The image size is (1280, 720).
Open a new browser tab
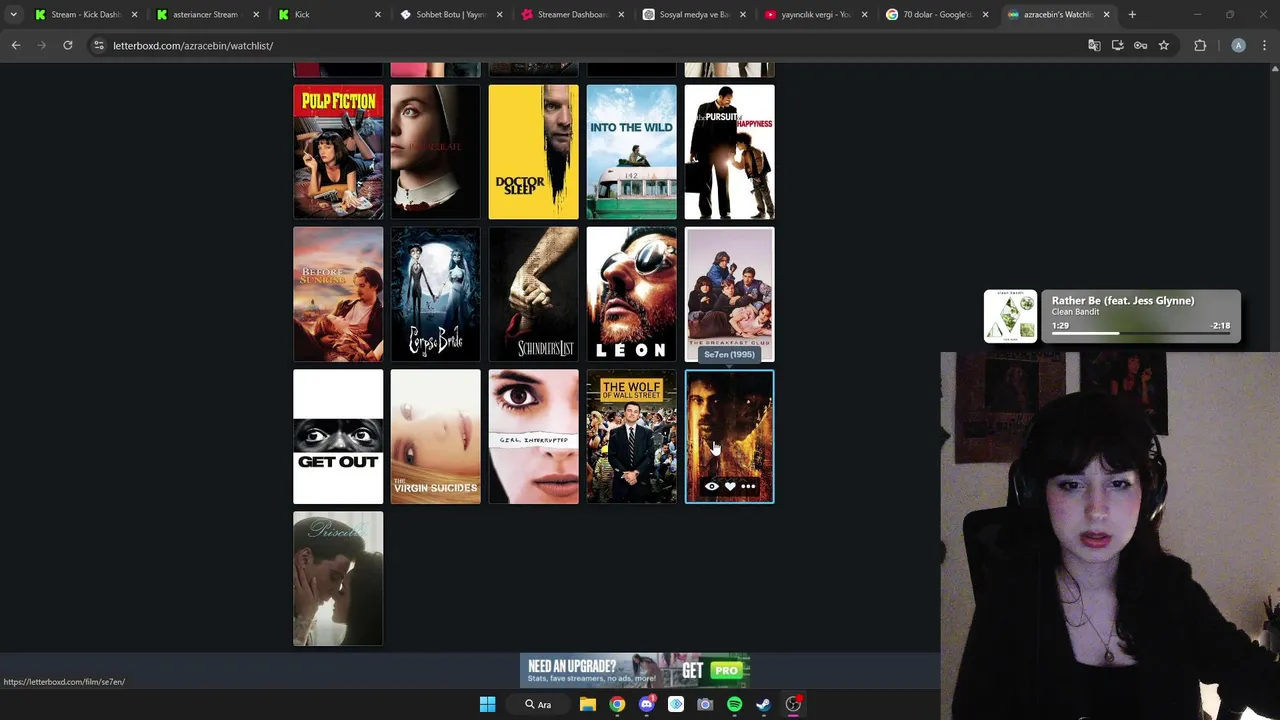(x=1132, y=15)
